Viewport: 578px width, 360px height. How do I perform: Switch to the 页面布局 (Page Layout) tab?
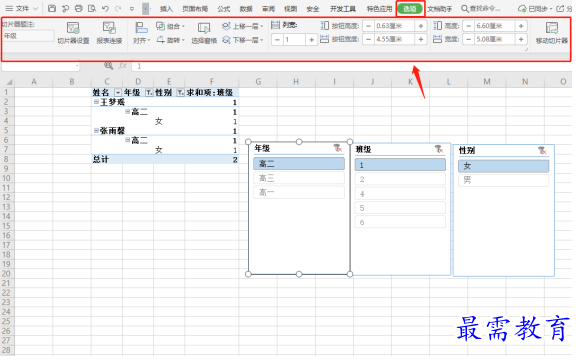coord(195,9)
